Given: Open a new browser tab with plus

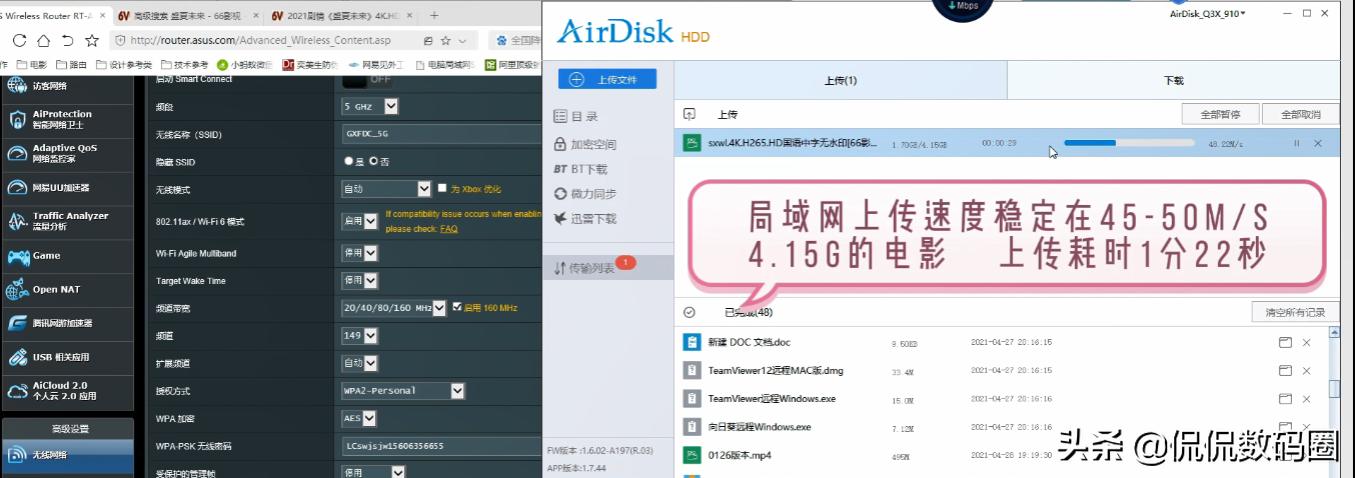Looking at the screenshot, I should (434, 15).
